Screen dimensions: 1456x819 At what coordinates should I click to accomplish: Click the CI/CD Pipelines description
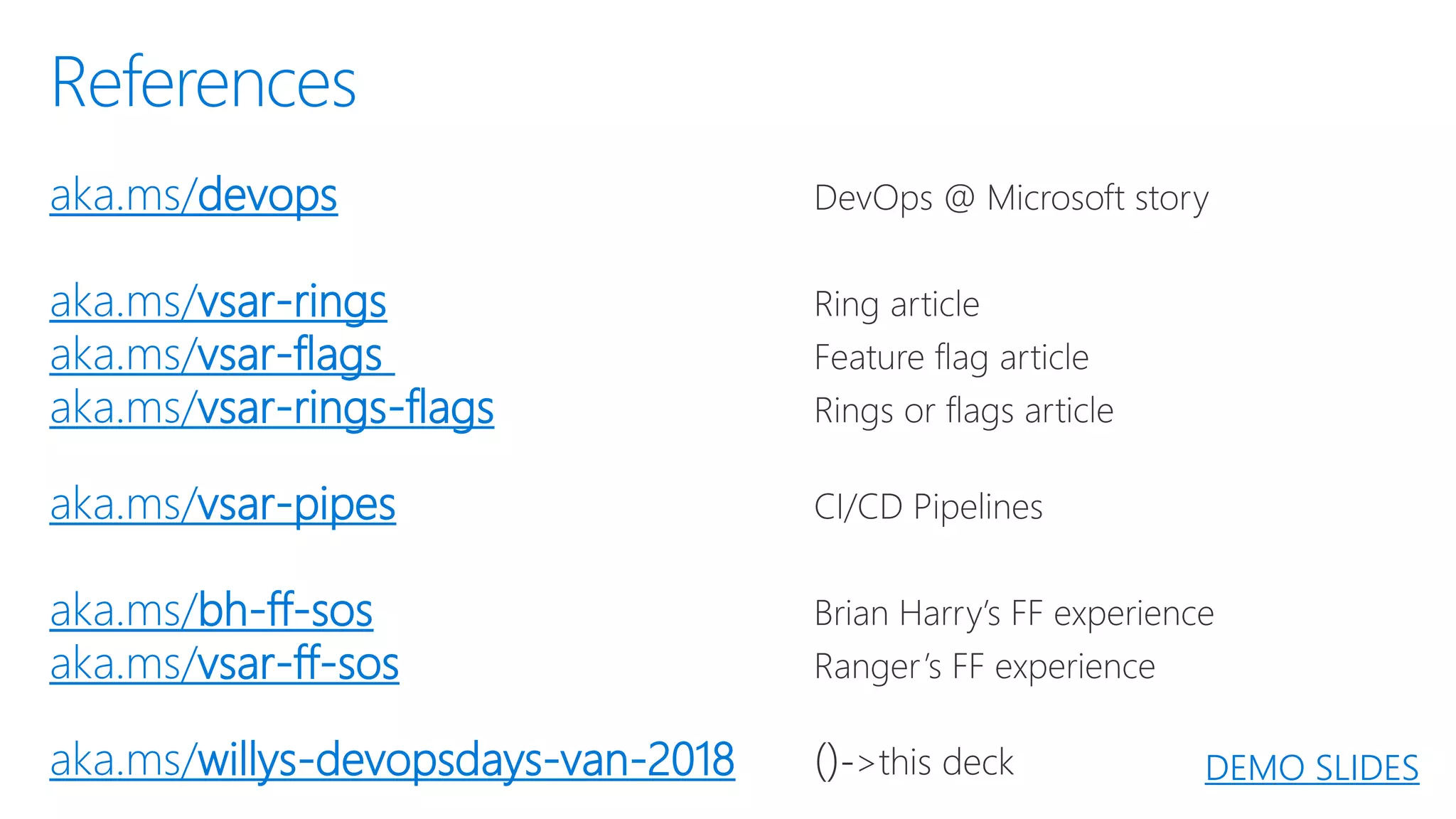click(x=928, y=507)
